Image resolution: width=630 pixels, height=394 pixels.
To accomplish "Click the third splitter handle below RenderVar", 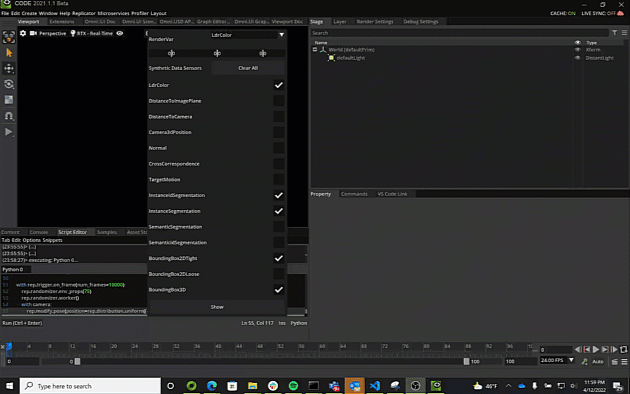I will (262, 53).
